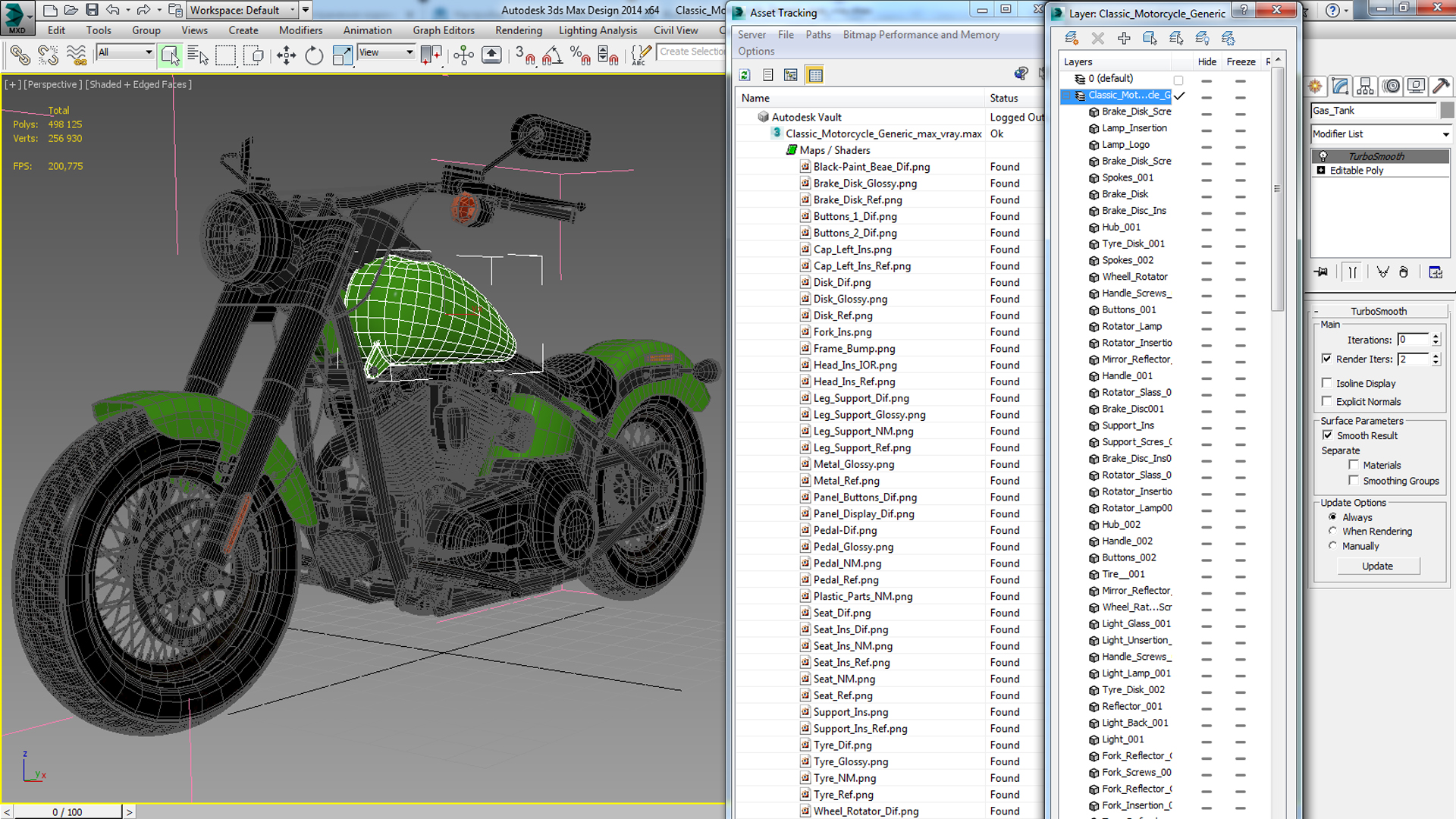Click the Render Iters spinner arrows
This screenshot has width=1456, height=819.
[1436, 359]
